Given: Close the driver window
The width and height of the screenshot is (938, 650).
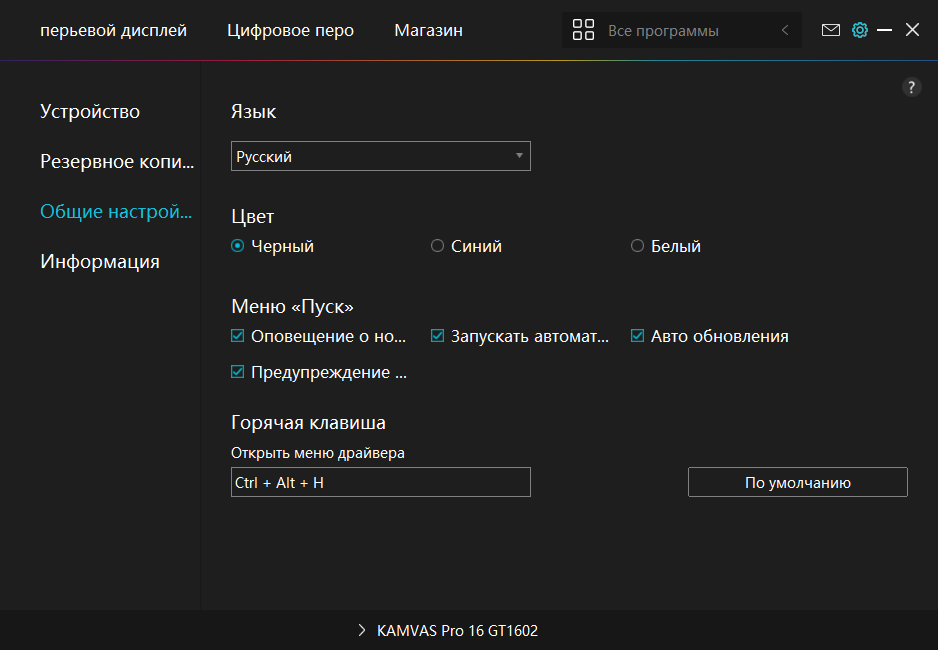Looking at the screenshot, I should coord(912,30).
